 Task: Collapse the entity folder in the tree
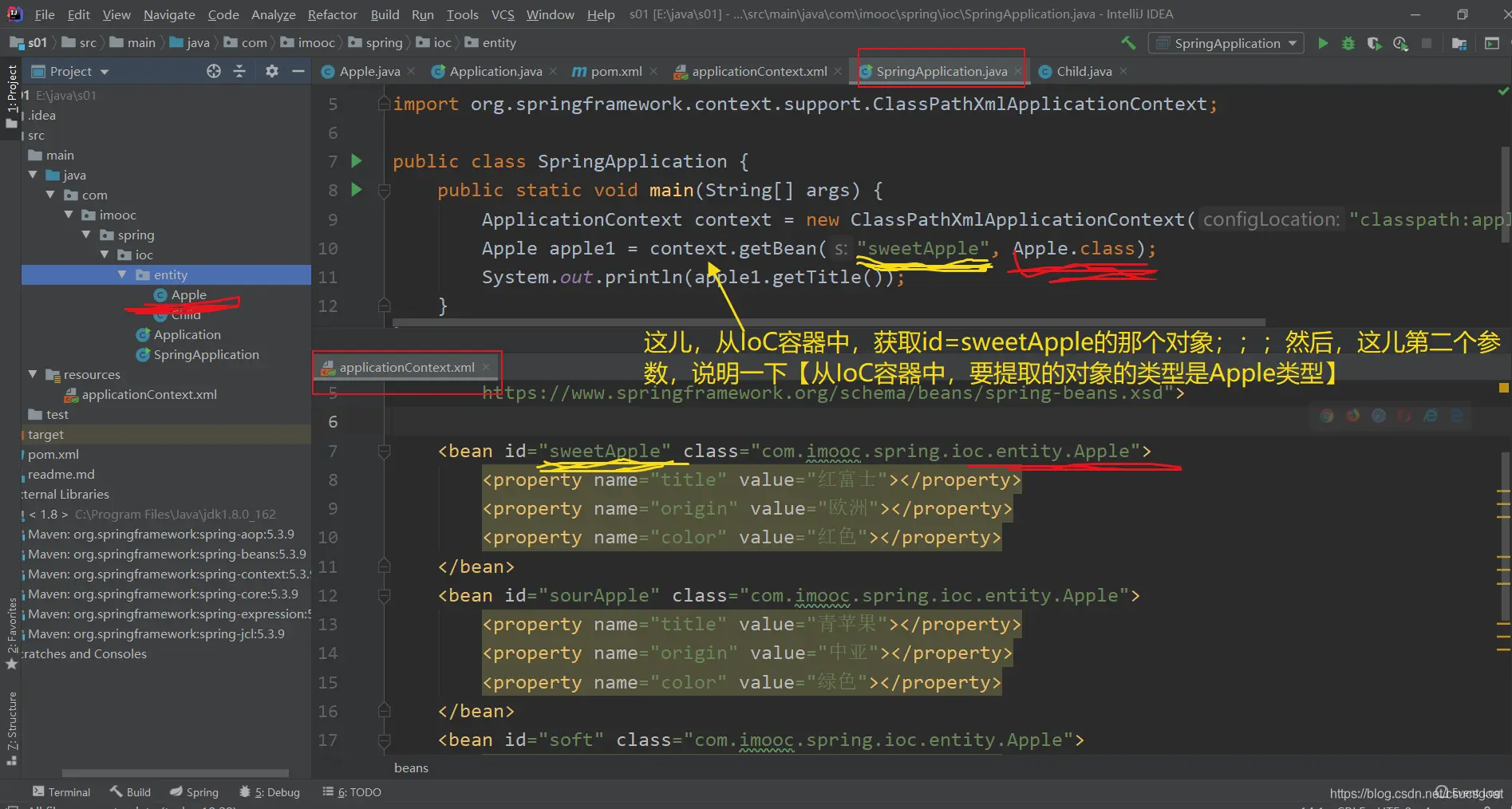click(122, 274)
